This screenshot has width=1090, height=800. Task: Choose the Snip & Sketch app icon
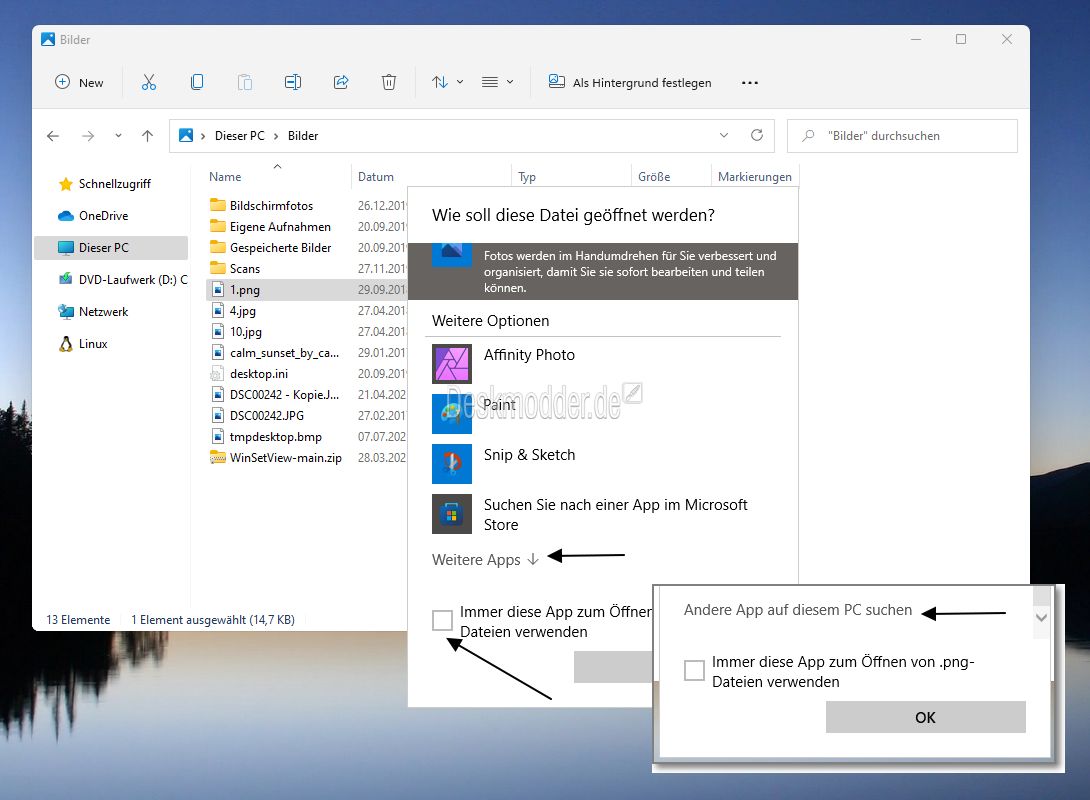coord(452,464)
